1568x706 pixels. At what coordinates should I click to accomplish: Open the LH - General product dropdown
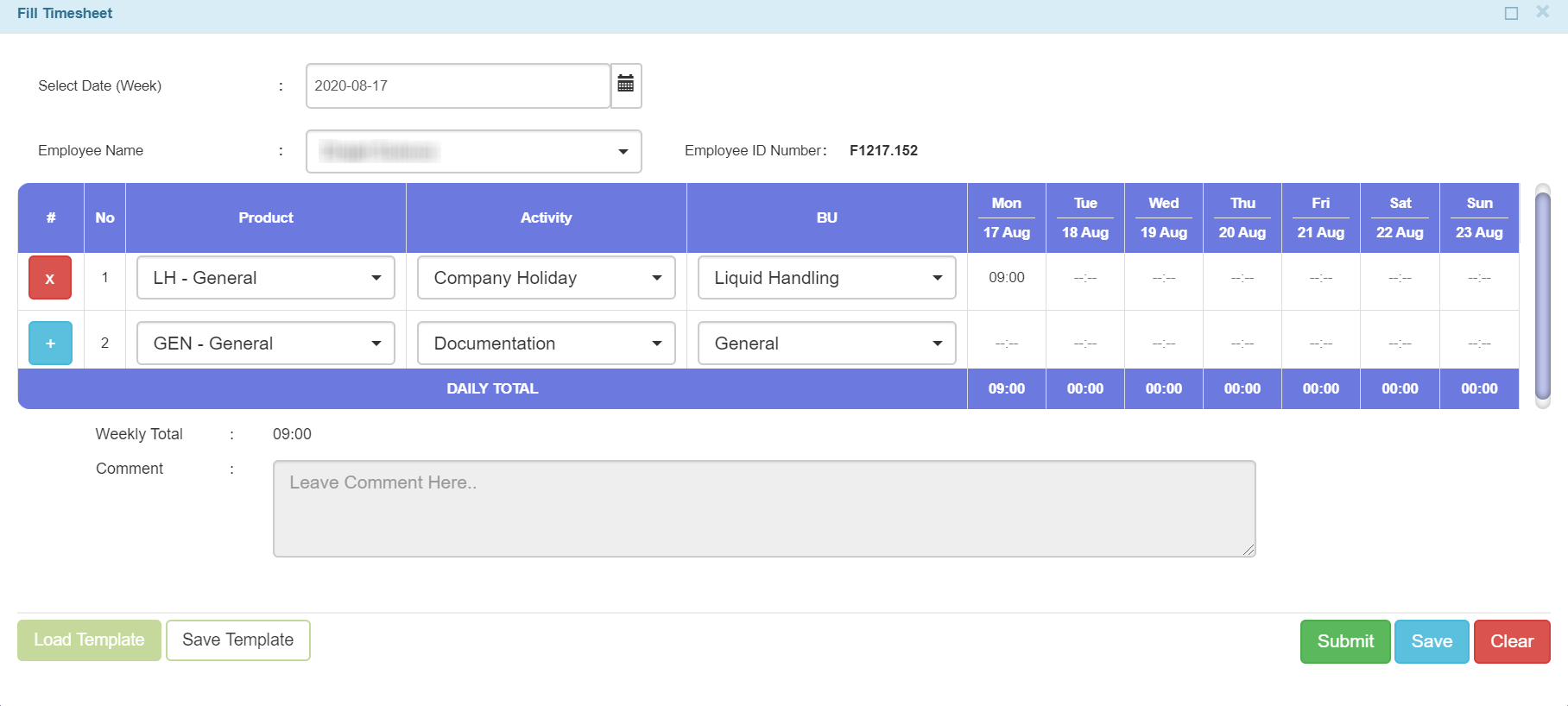click(x=266, y=278)
